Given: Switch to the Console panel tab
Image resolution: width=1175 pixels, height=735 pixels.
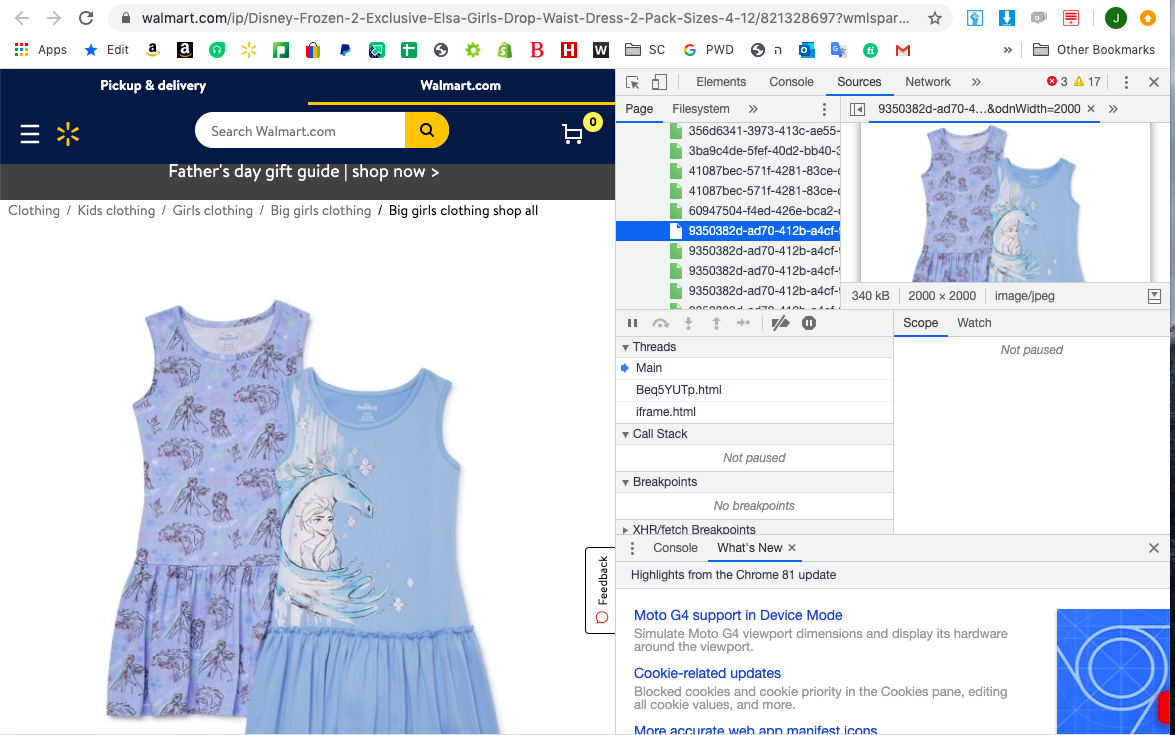Looking at the screenshot, I should [x=791, y=82].
